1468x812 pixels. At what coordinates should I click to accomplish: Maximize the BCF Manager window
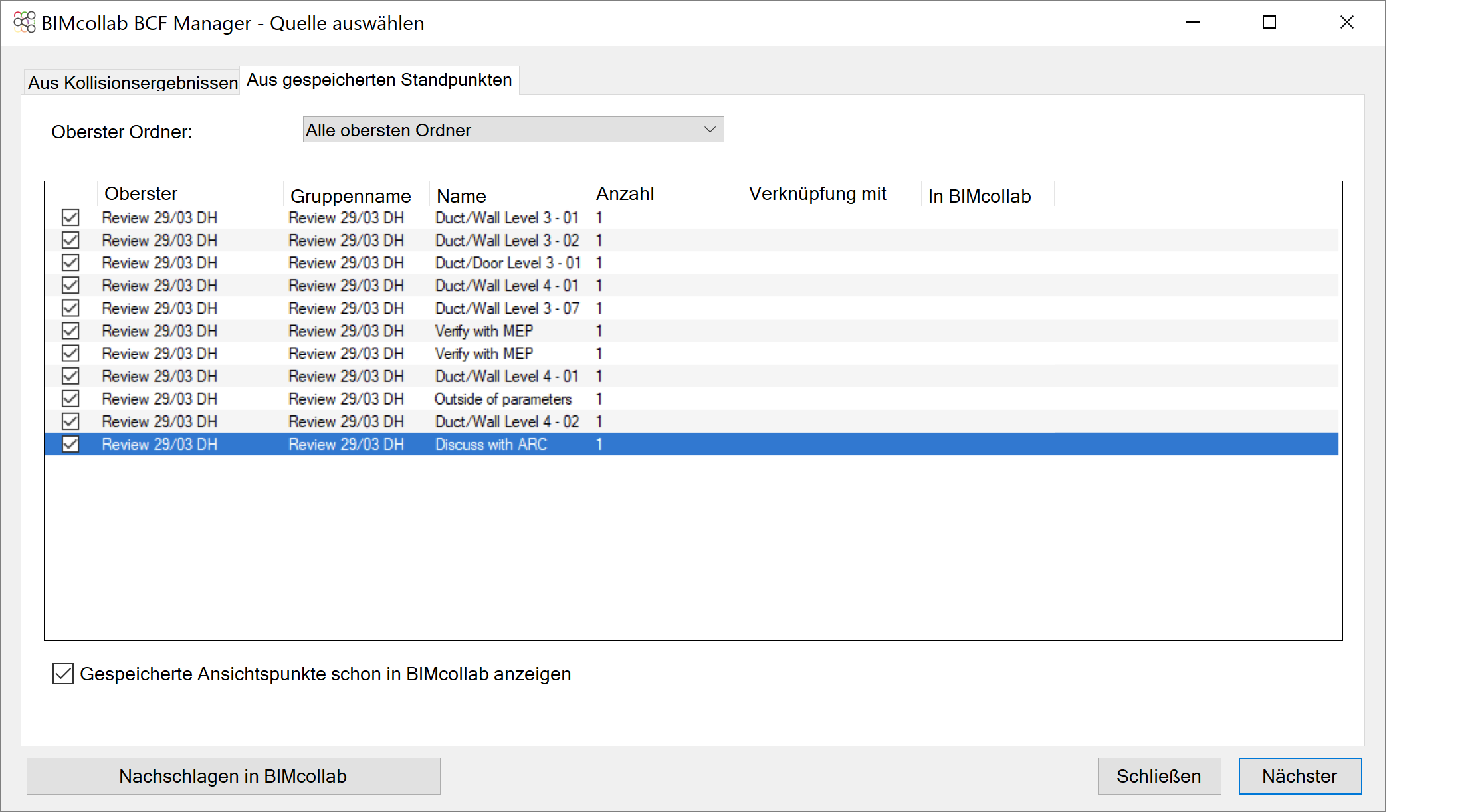point(1269,23)
